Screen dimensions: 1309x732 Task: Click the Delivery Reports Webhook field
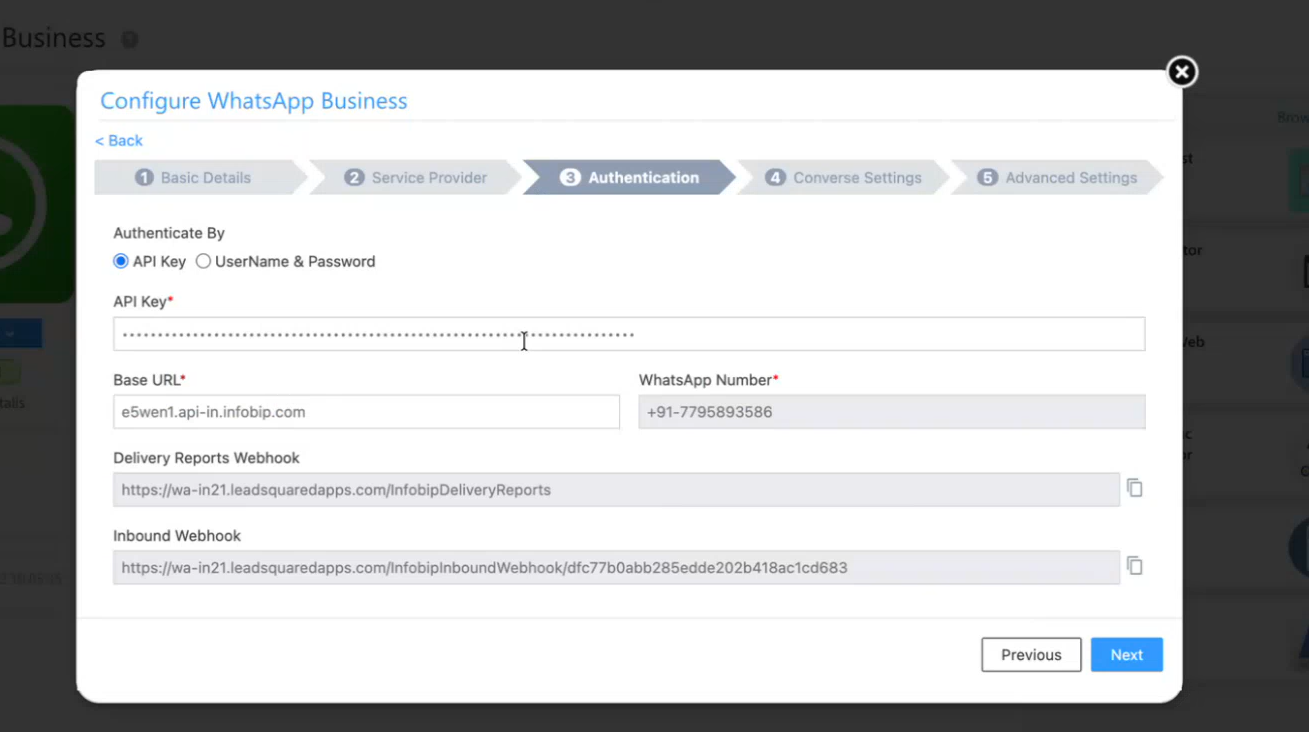[616, 490]
